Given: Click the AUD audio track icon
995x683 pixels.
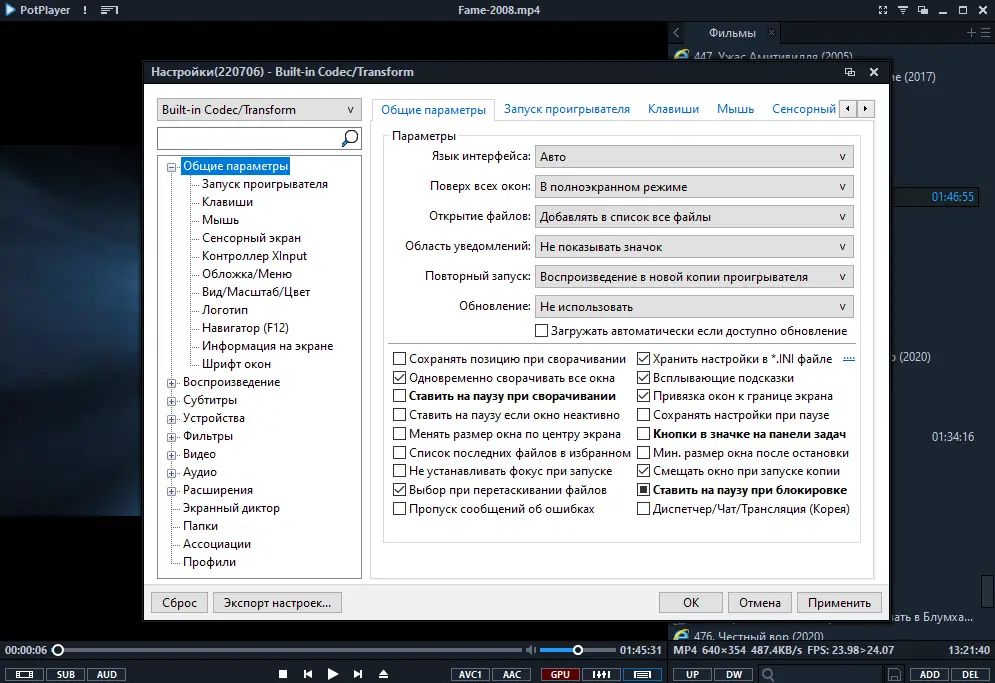Looking at the screenshot, I should click(x=106, y=674).
